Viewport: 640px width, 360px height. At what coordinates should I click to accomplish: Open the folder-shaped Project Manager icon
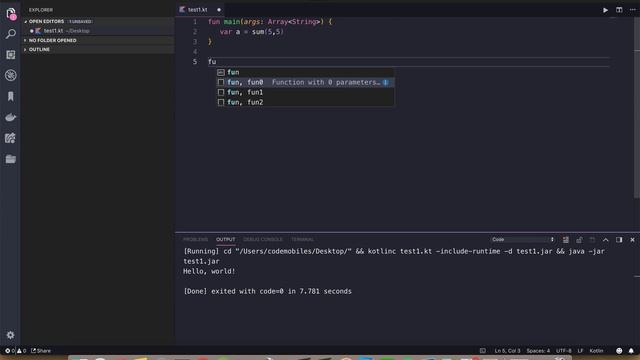11,159
